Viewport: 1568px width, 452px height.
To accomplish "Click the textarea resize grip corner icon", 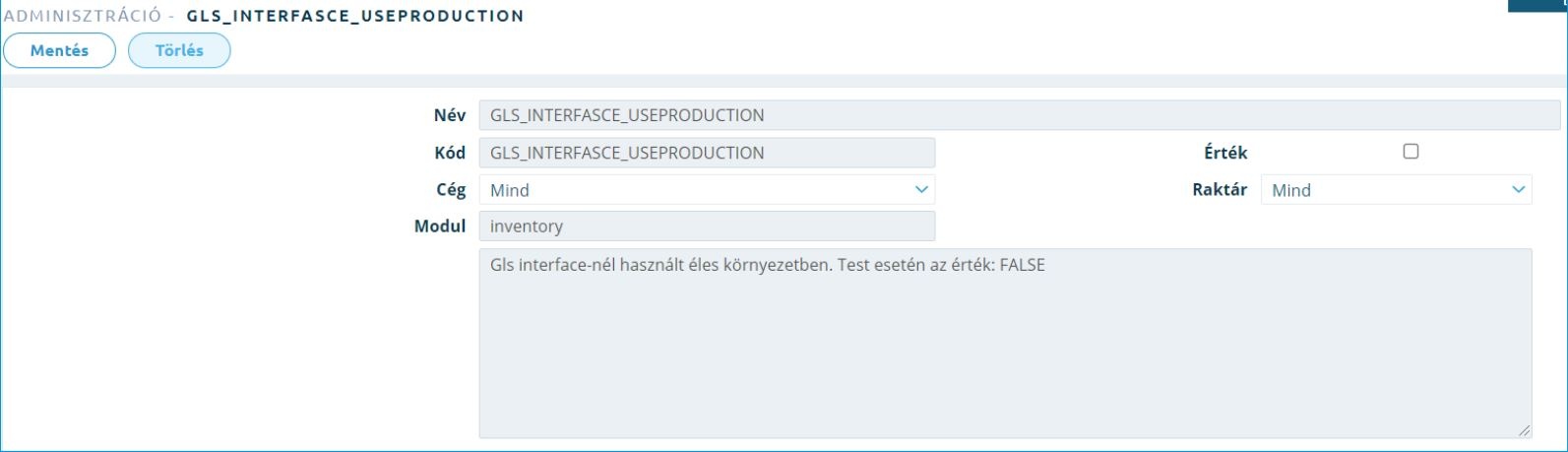I will coord(1525,430).
